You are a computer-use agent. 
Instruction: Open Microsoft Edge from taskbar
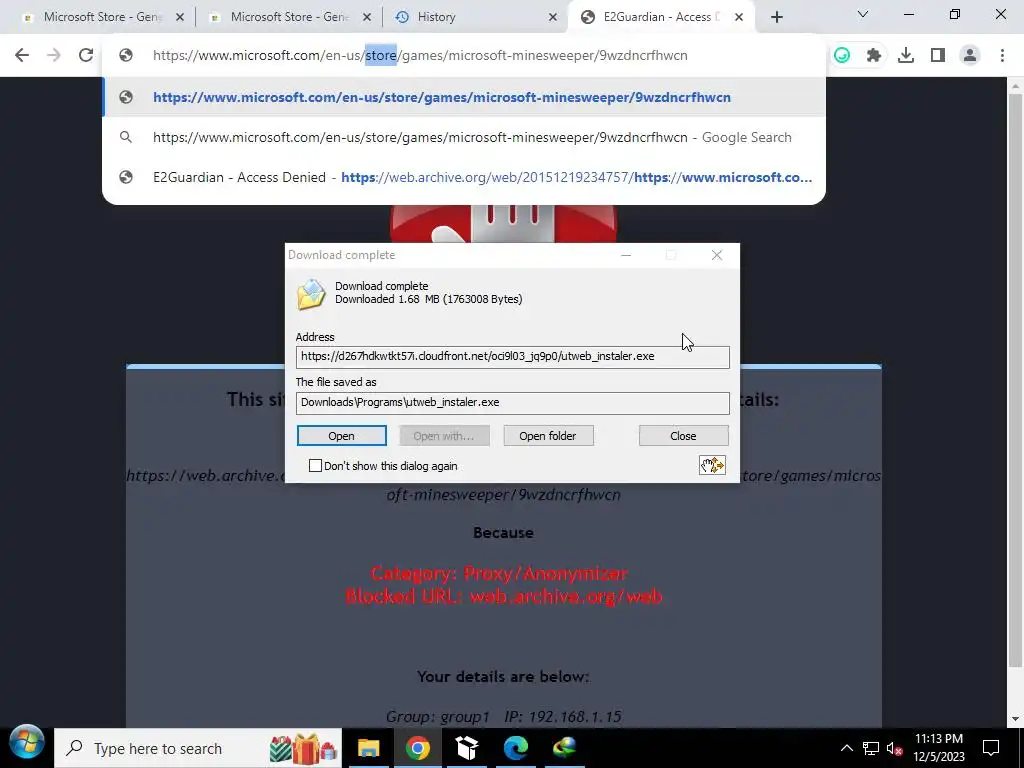pos(515,748)
